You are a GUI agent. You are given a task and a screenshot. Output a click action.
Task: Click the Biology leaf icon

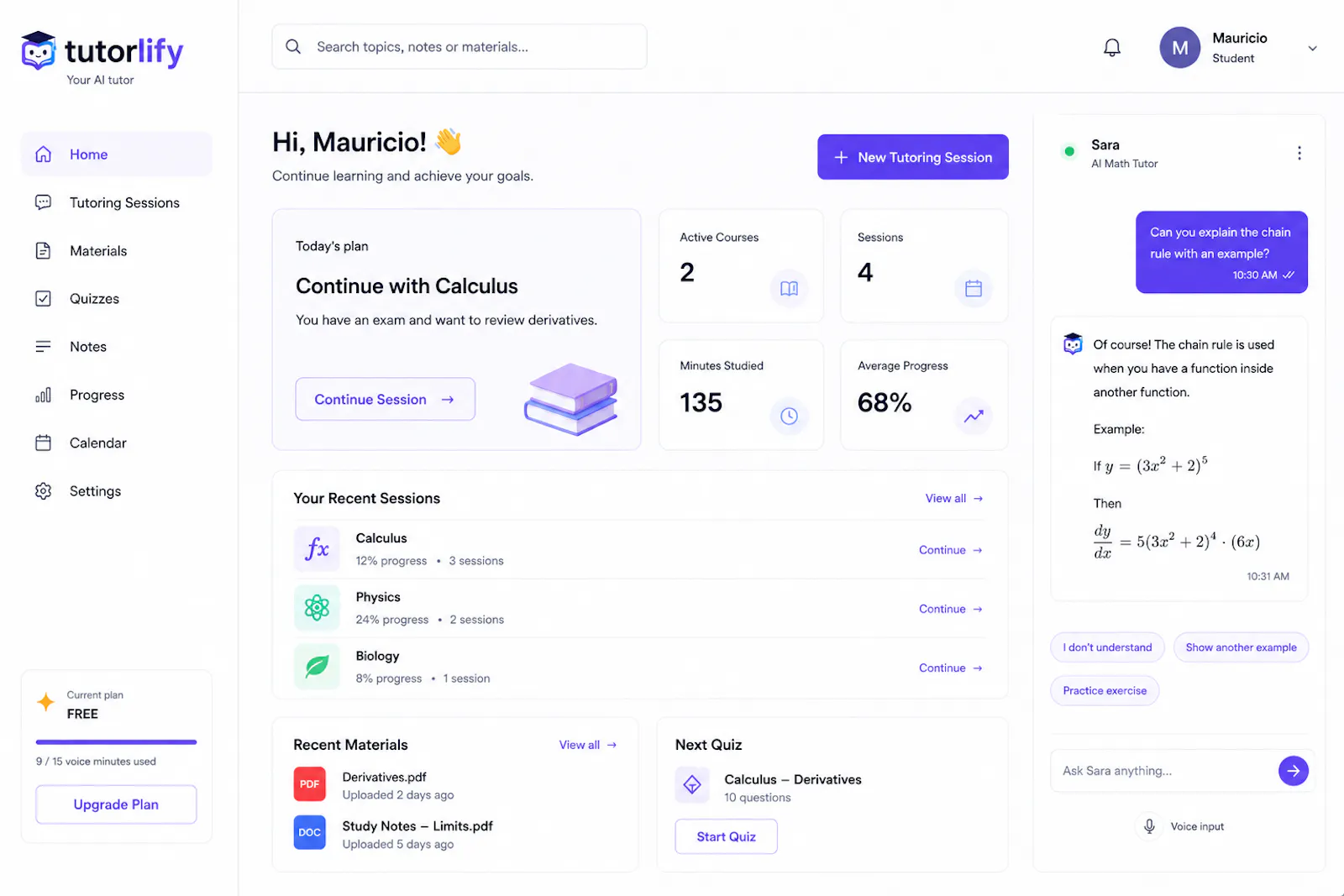coord(317,667)
